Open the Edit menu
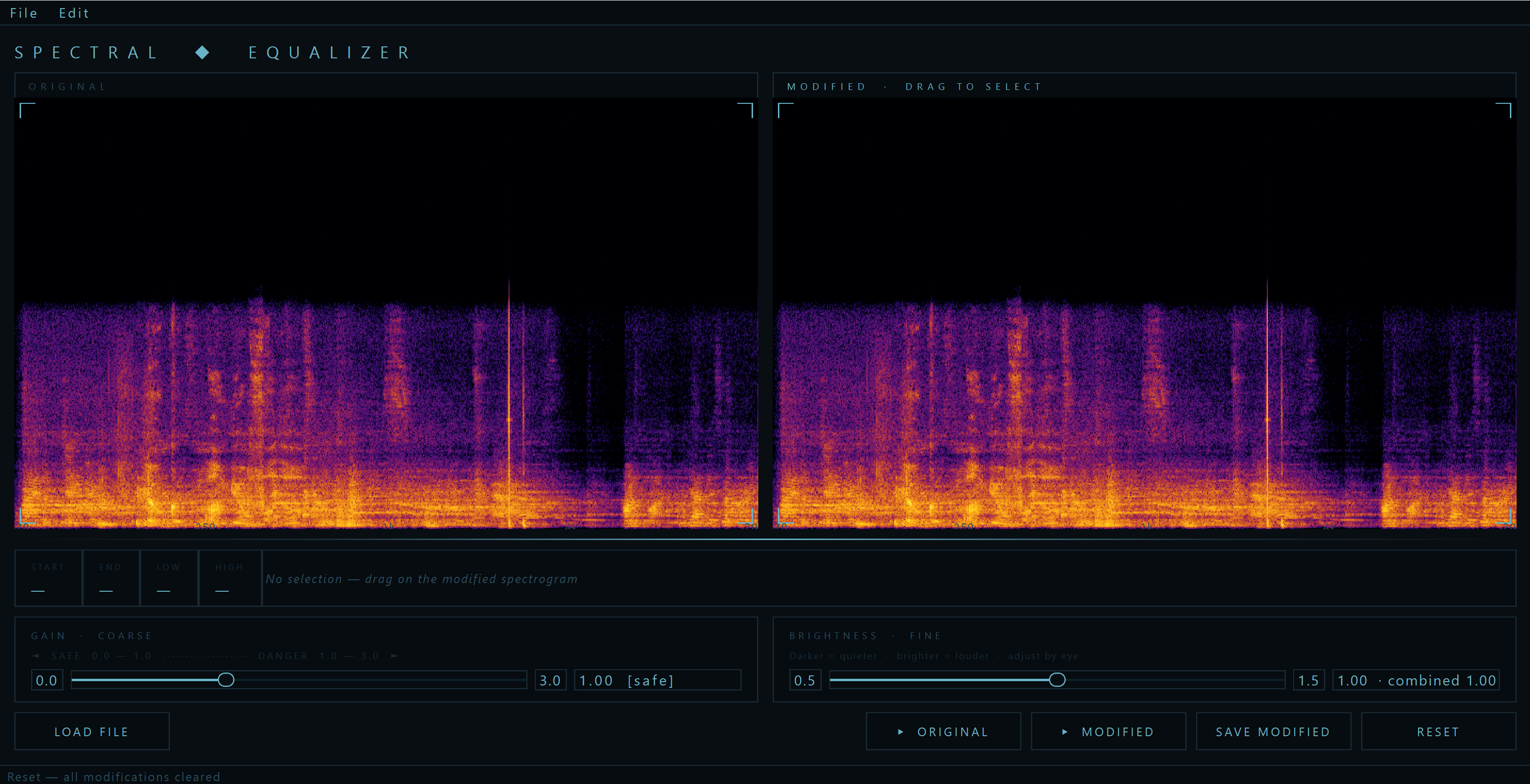This screenshot has width=1530, height=784. tap(74, 13)
